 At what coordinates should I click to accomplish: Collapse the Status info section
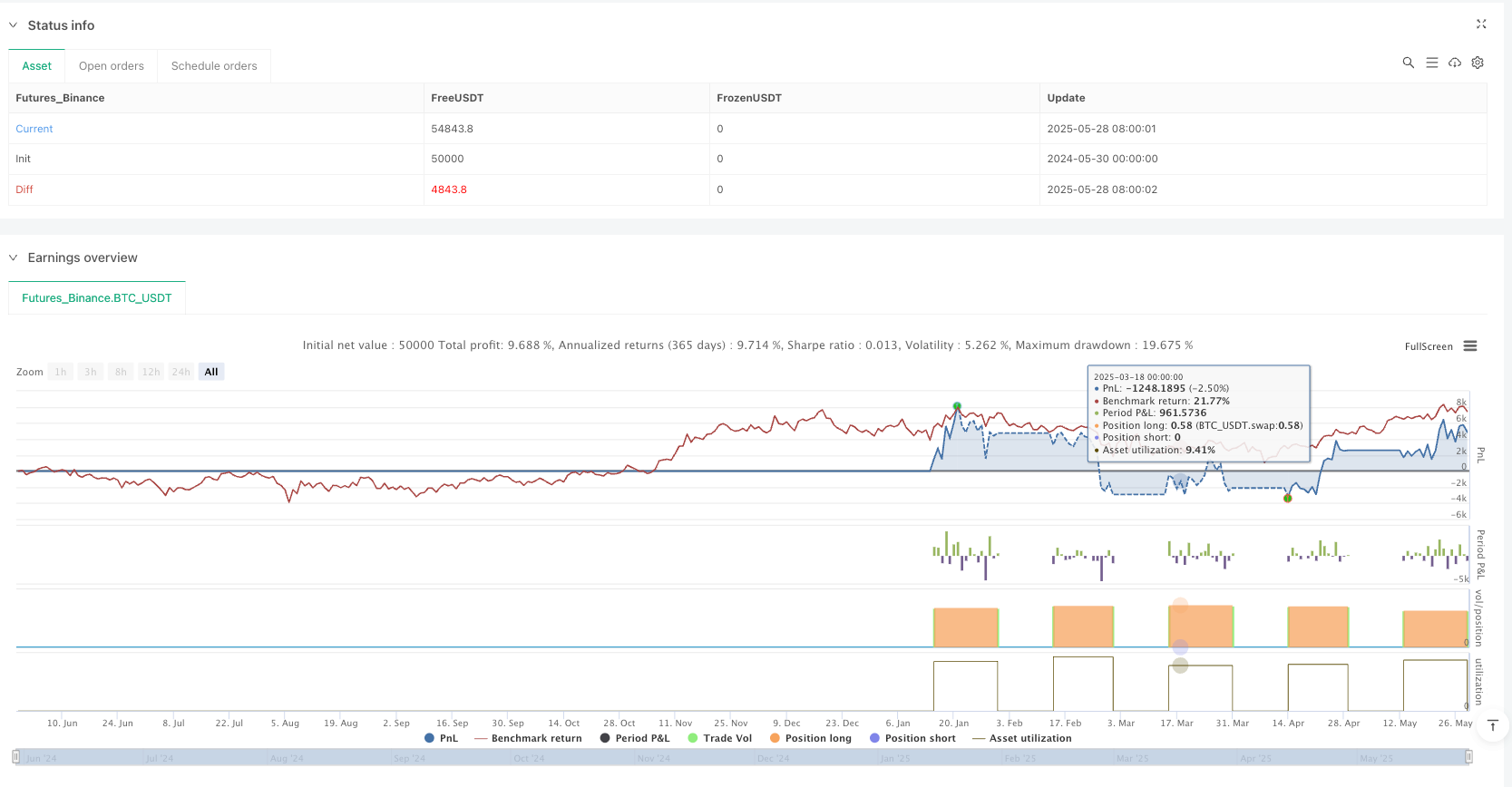coord(14,25)
